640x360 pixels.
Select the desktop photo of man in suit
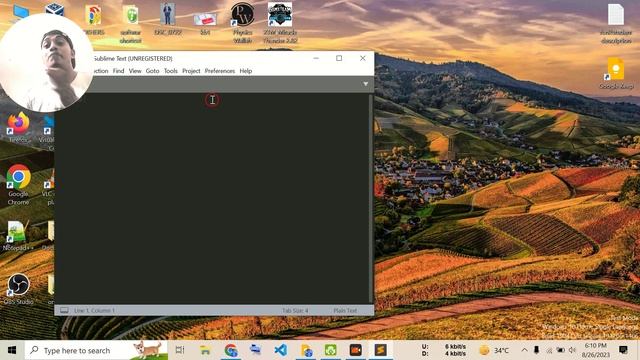(x=168, y=19)
